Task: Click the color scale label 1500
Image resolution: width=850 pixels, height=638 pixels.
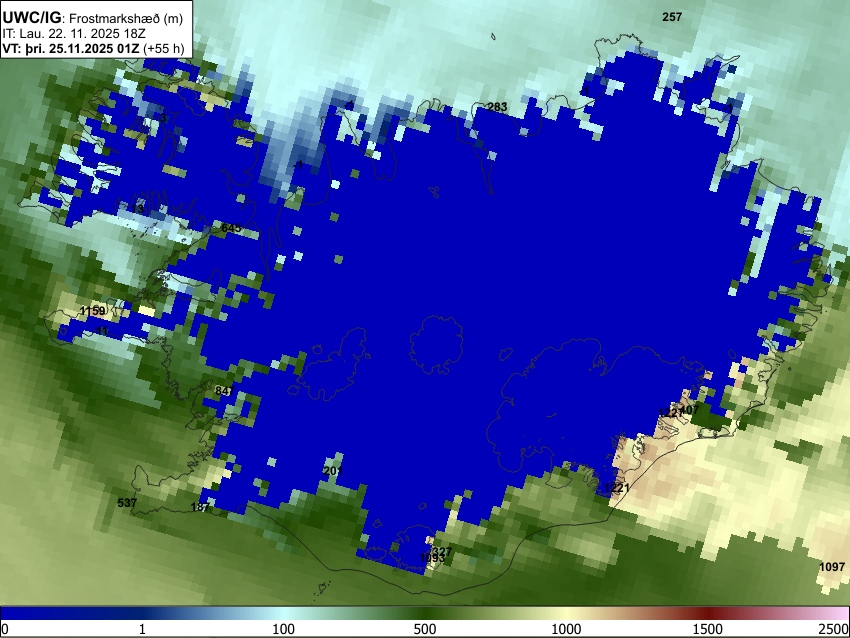Action: pos(708,629)
